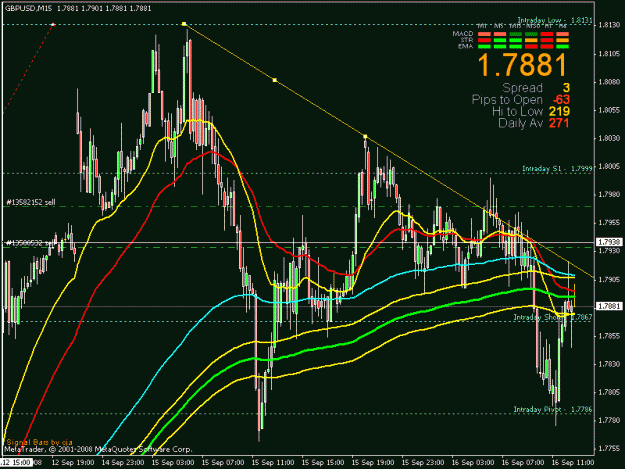Select the '#13586532 sell' order label
Screen dimensions: 625x469
[x=30, y=243]
